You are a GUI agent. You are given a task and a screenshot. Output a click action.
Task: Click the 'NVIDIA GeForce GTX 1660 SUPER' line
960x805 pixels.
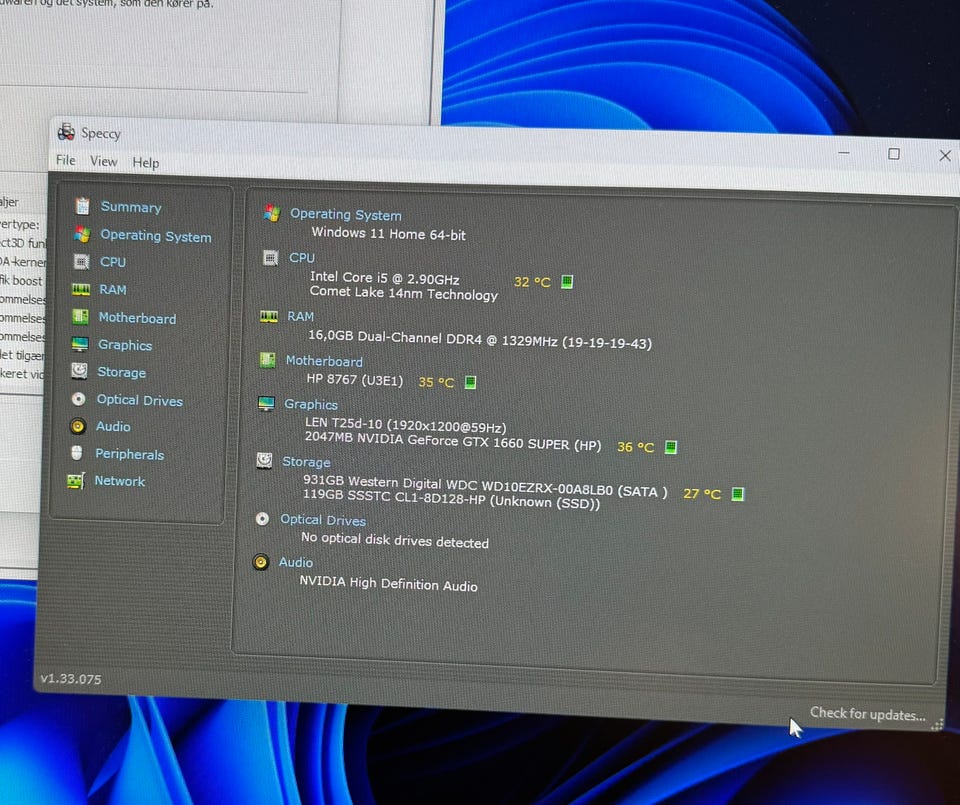click(453, 441)
